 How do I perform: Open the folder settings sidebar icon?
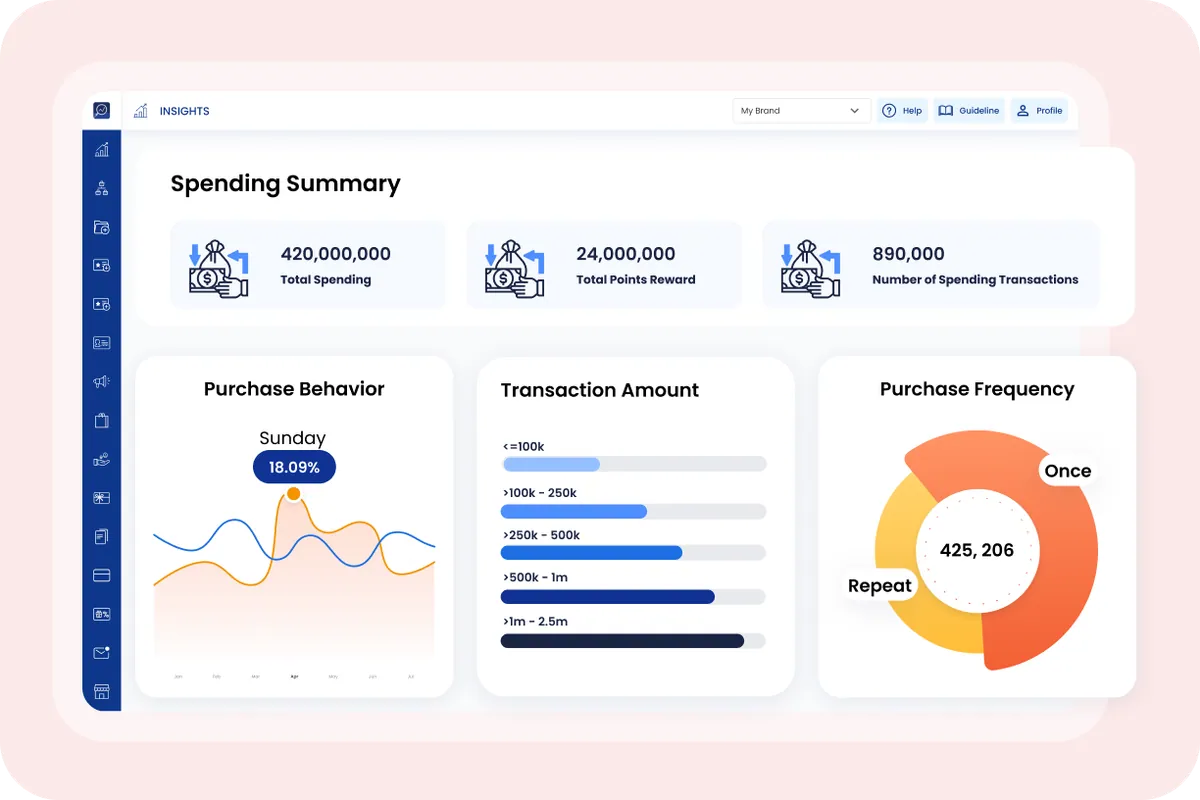pyautogui.click(x=101, y=227)
